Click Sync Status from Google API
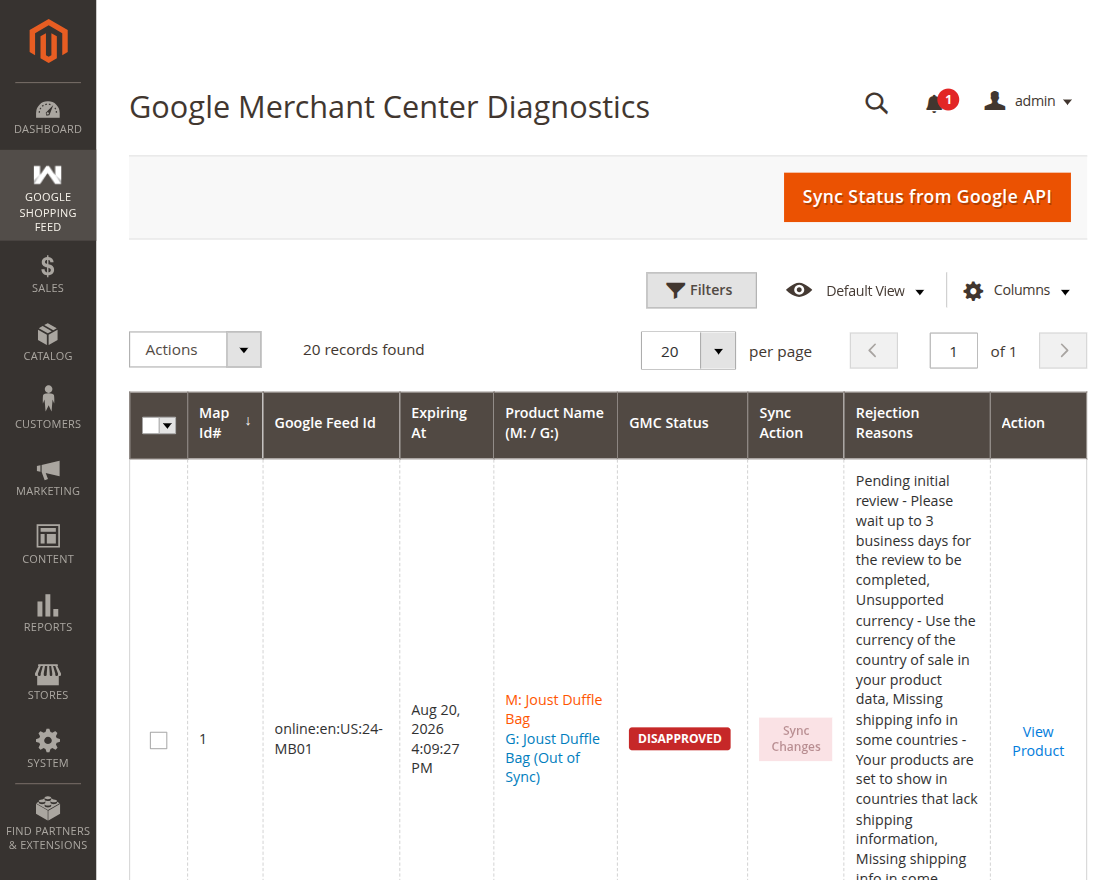 coord(927,197)
